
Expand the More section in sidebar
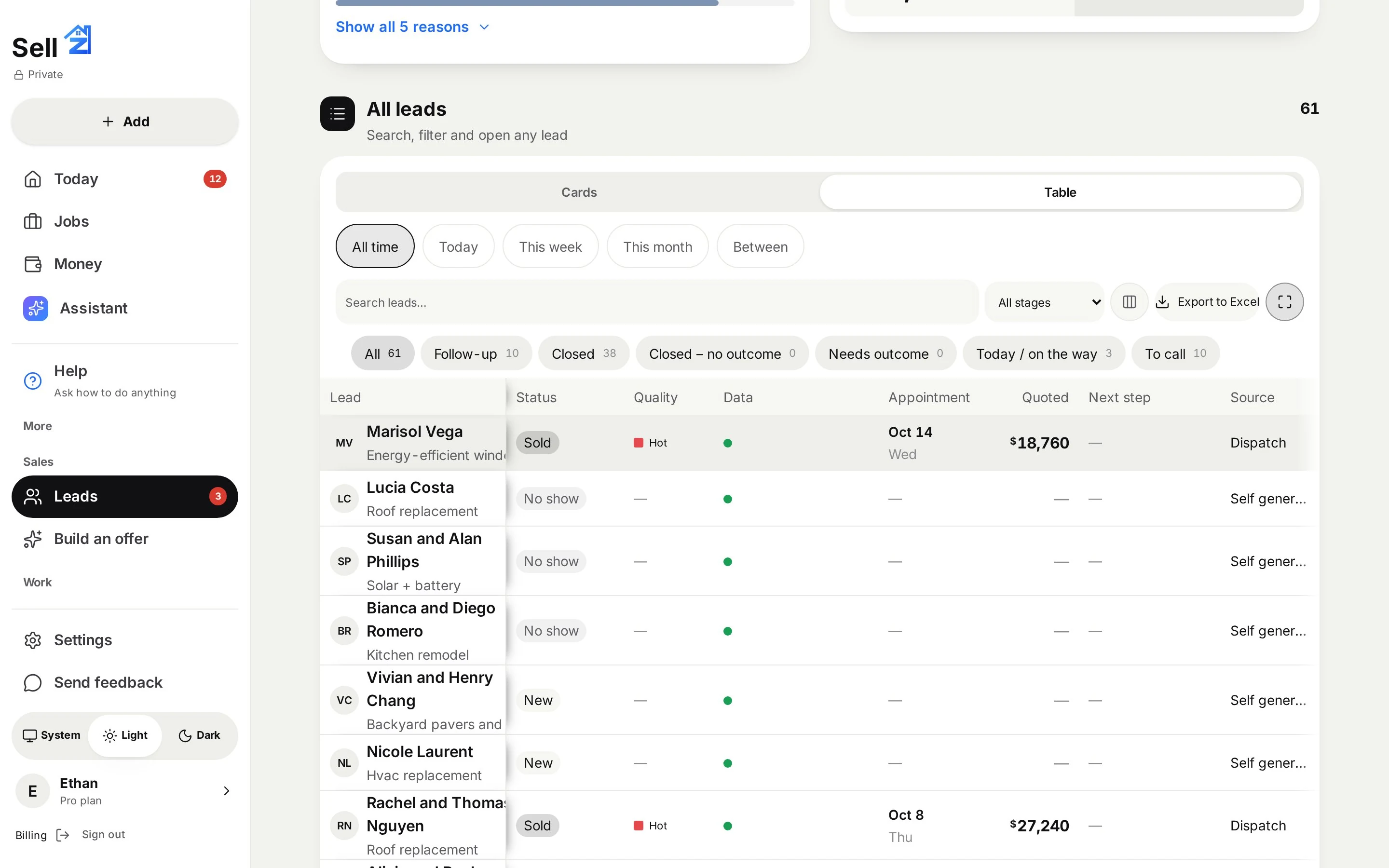point(37,426)
